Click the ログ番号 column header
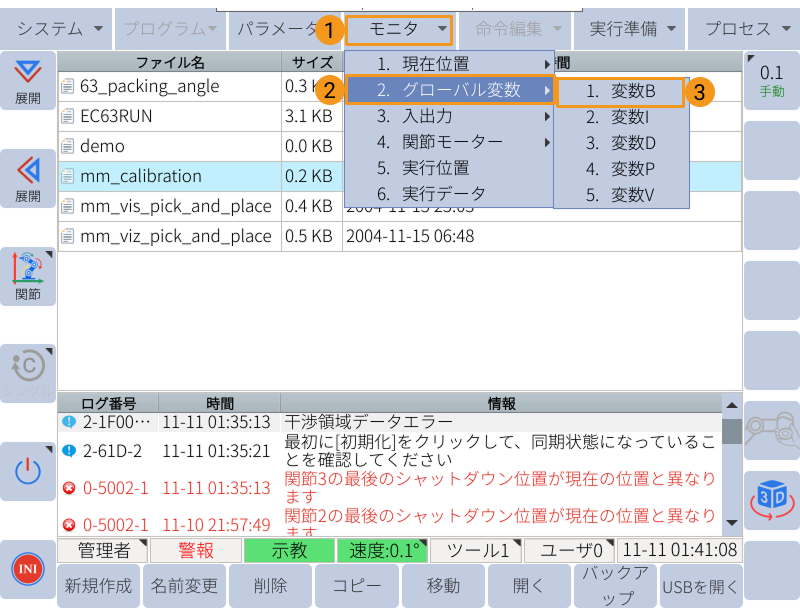800x608 pixels. [x=108, y=403]
